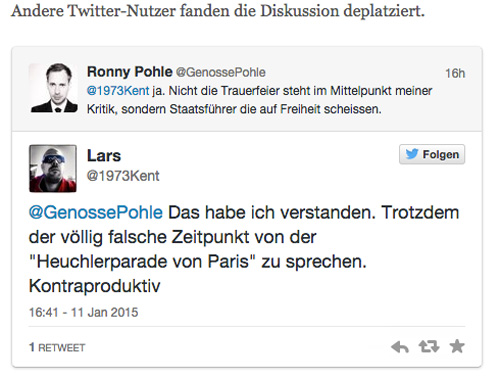Click the Twitter bird icon in Folgen
500x379 pixels.
pos(412,154)
